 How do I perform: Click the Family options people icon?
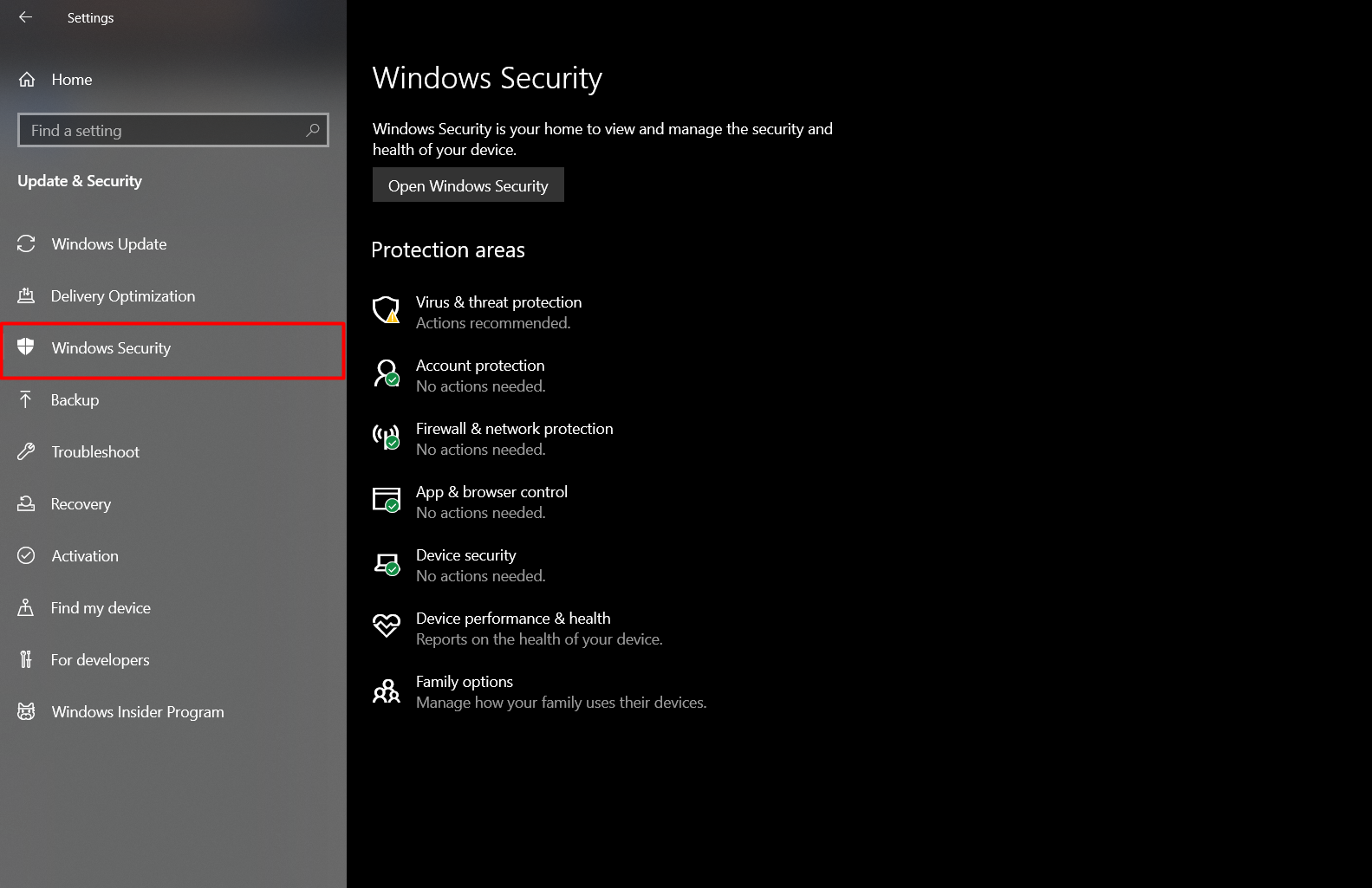[x=386, y=691]
